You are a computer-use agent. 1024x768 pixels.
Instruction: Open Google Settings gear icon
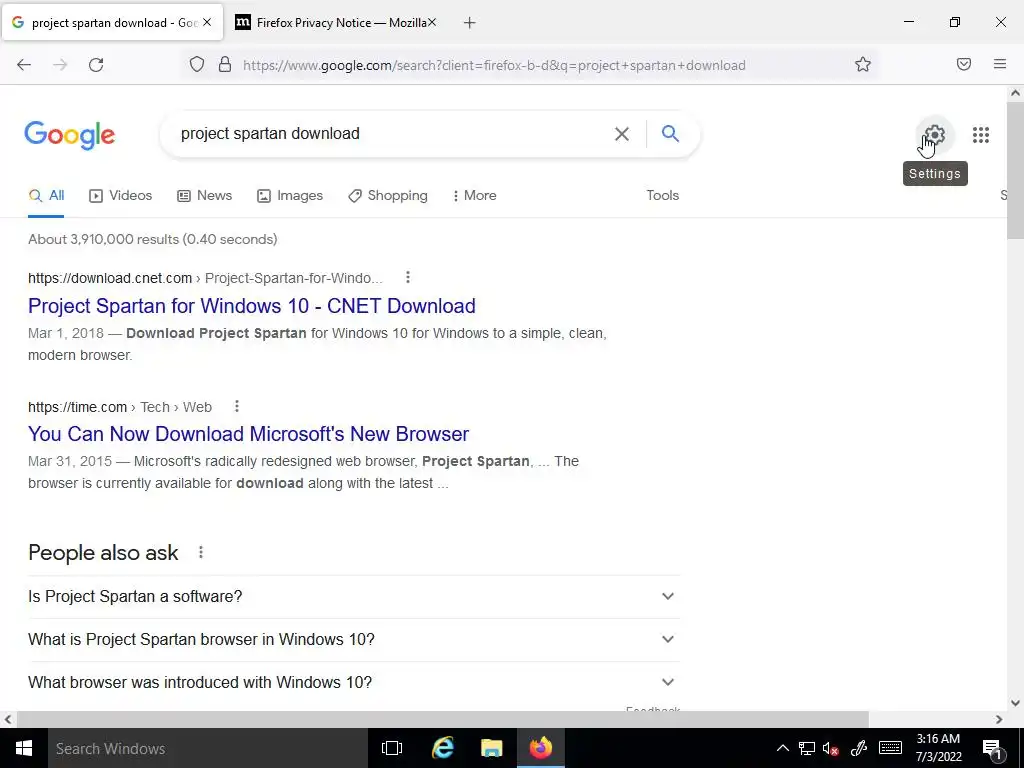935,135
